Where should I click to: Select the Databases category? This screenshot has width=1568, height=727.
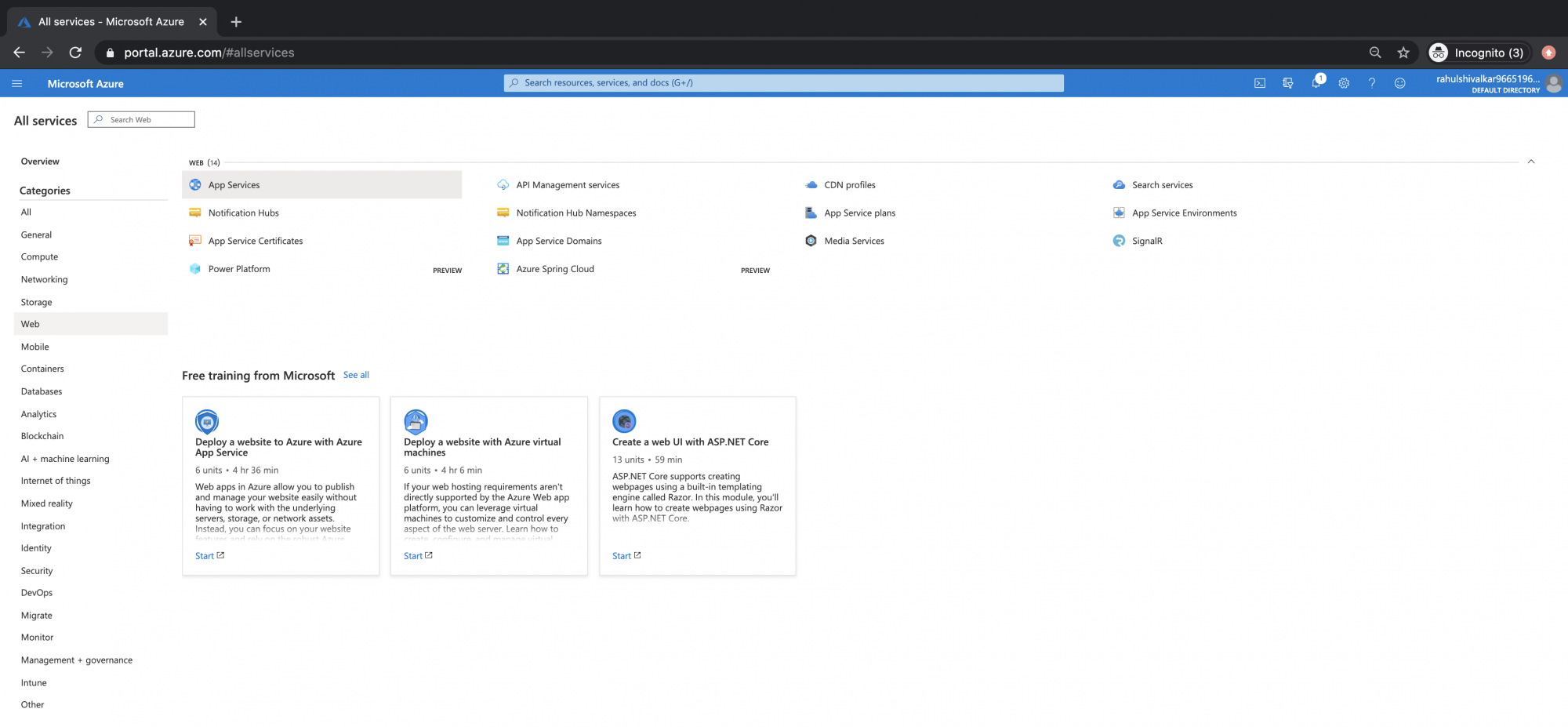42,391
